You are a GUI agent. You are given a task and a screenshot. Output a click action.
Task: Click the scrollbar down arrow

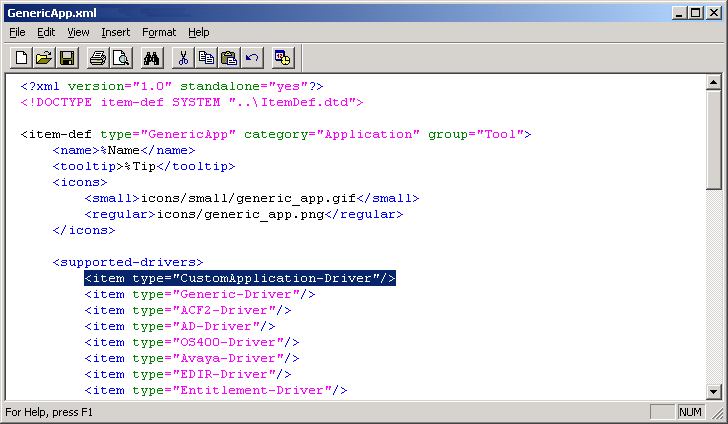click(714, 391)
